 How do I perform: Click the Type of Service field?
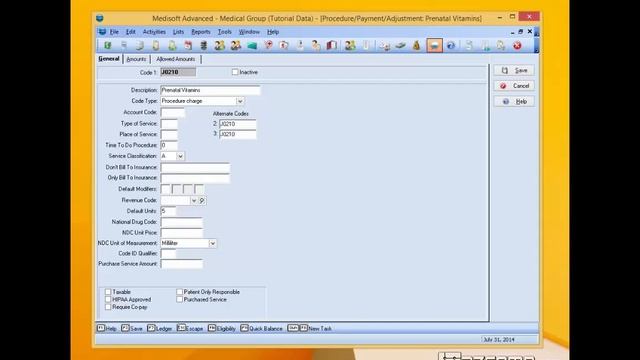click(x=169, y=123)
